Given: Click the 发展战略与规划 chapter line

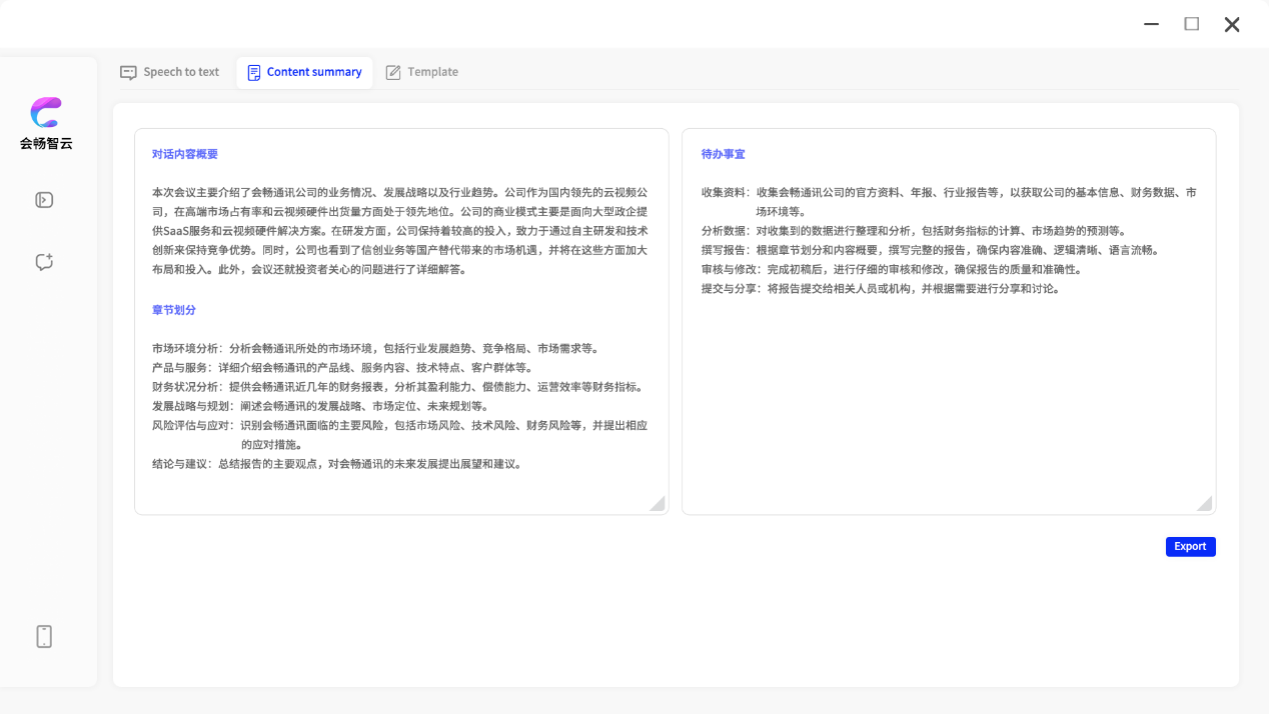Looking at the screenshot, I should [321, 406].
